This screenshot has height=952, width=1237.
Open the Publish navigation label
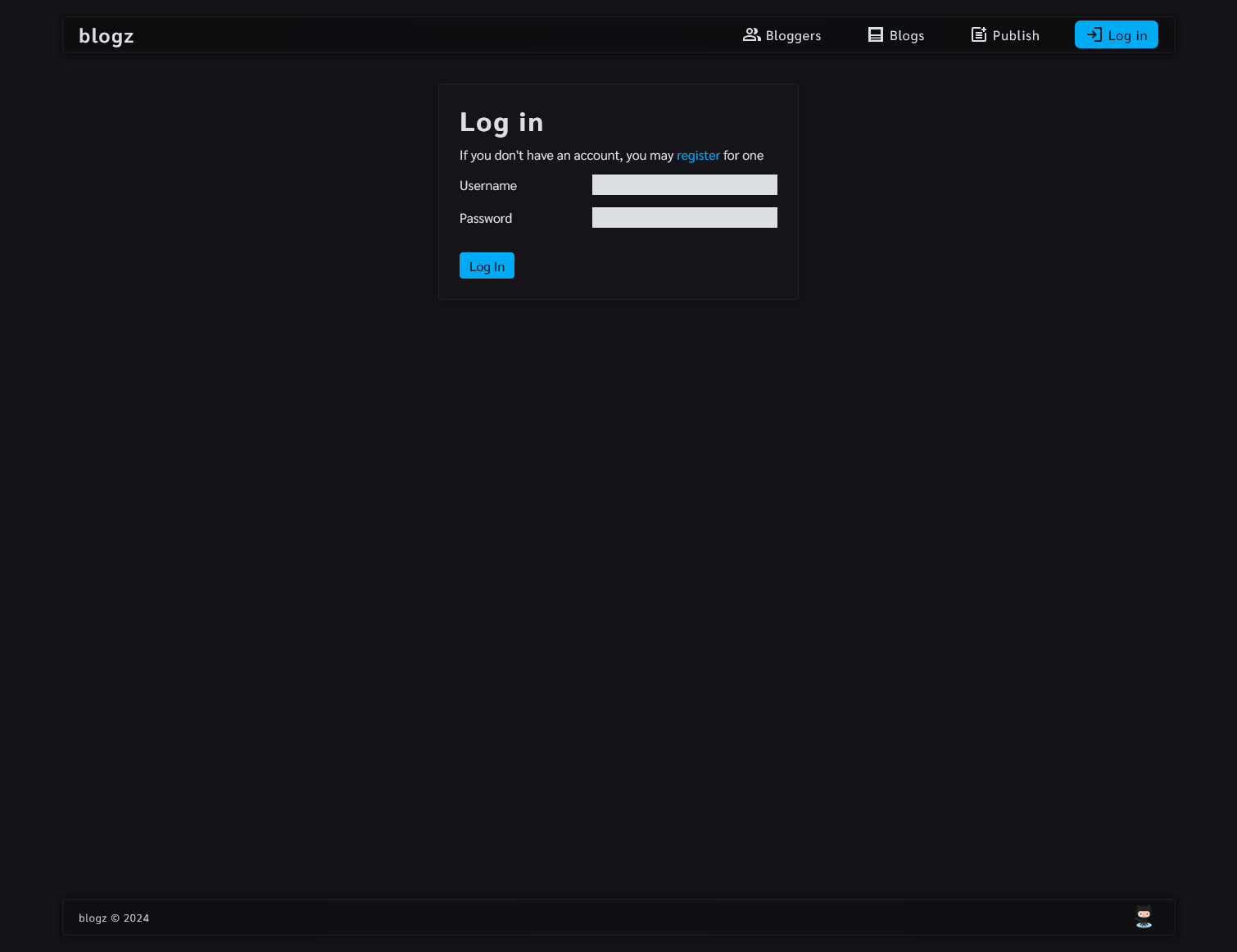1016,36
